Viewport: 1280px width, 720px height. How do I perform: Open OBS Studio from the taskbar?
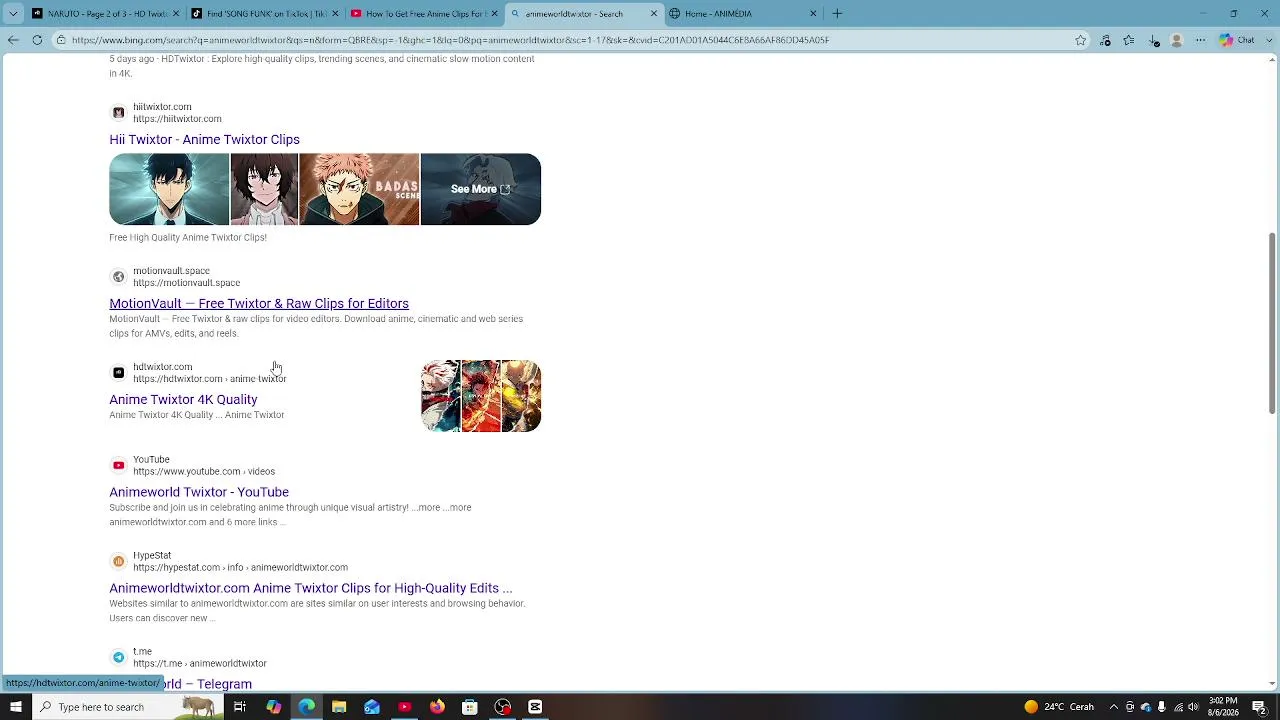(503, 707)
